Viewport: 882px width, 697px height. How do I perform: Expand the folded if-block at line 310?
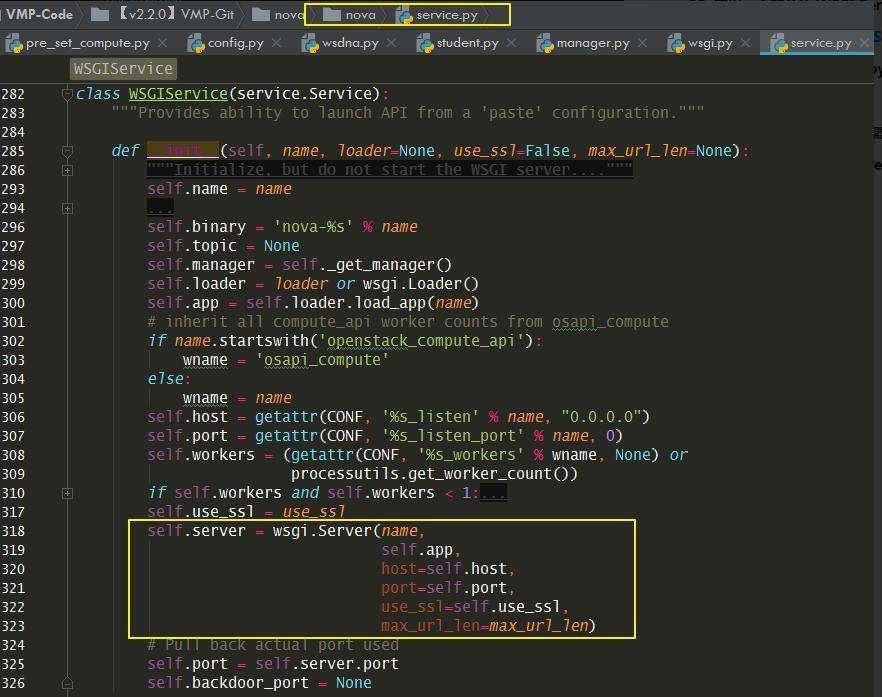click(x=67, y=493)
